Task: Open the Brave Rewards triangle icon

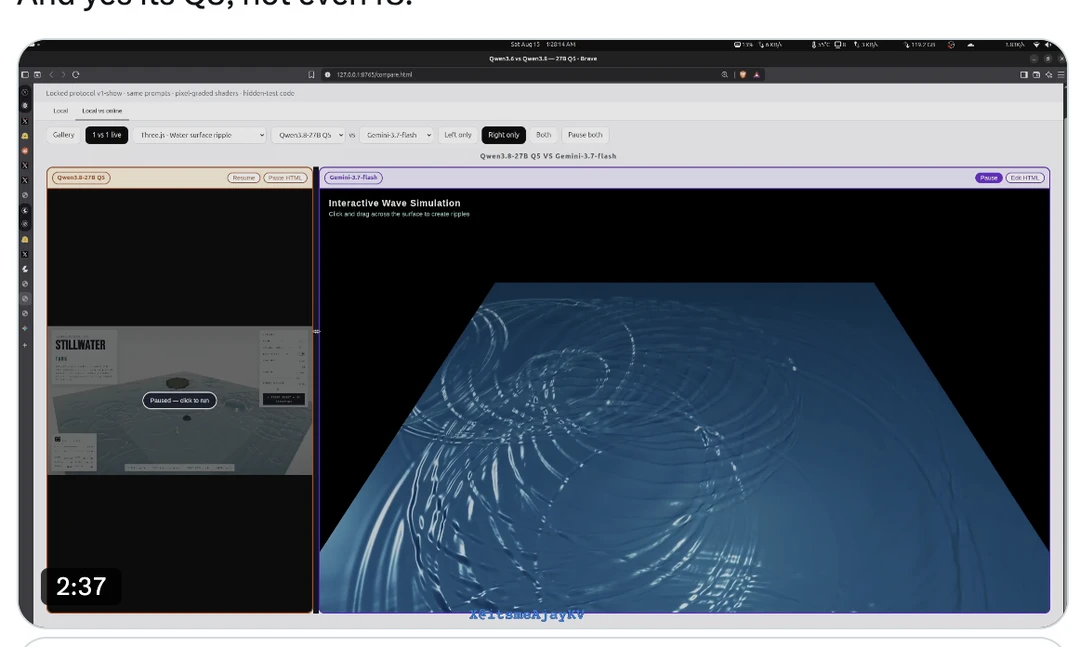Action: tap(756, 74)
